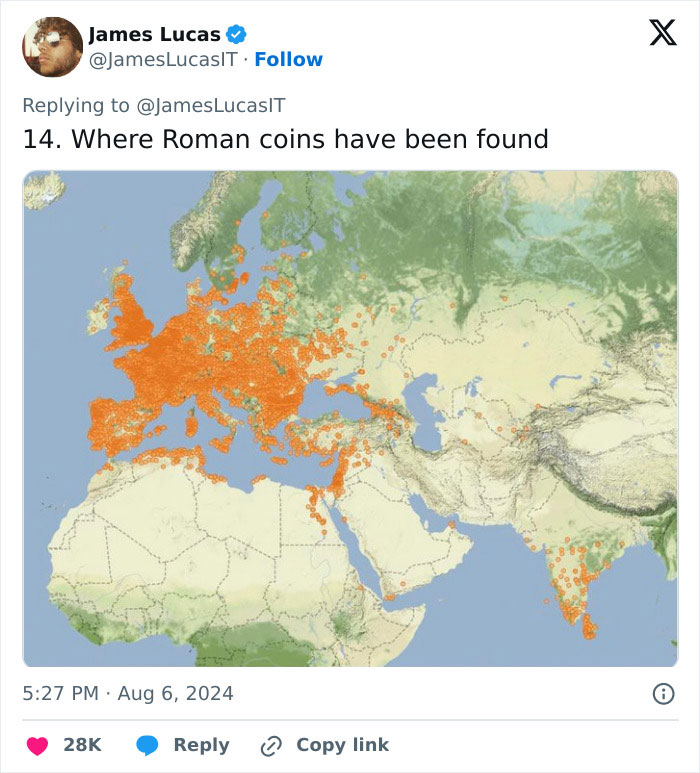This screenshot has height=773, width=700.
Task: Click the James Lucas display name
Action: [154, 35]
